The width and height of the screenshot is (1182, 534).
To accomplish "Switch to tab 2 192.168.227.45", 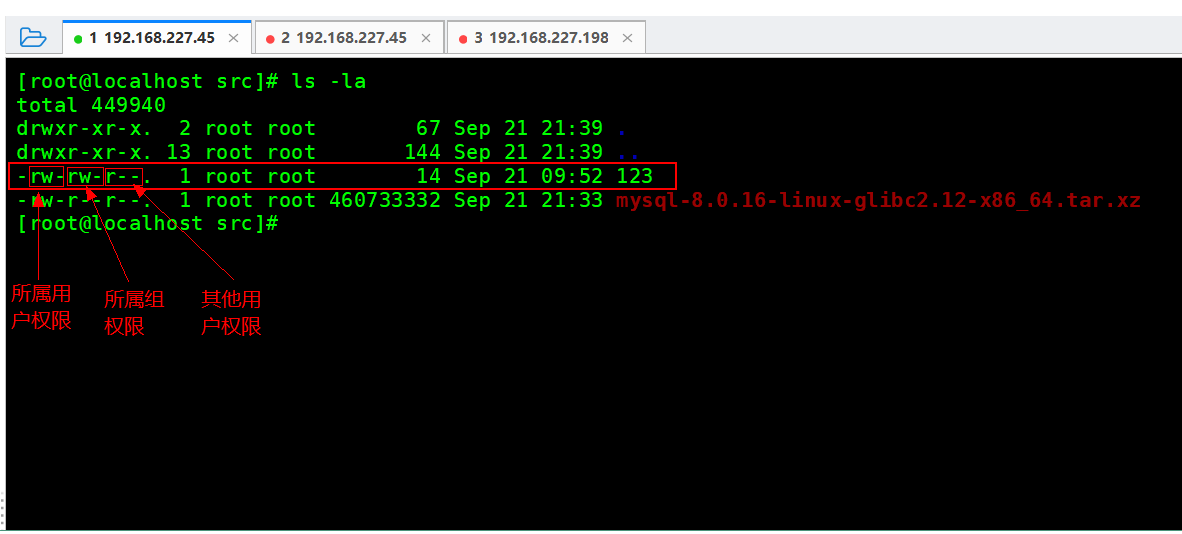I will coord(349,38).
